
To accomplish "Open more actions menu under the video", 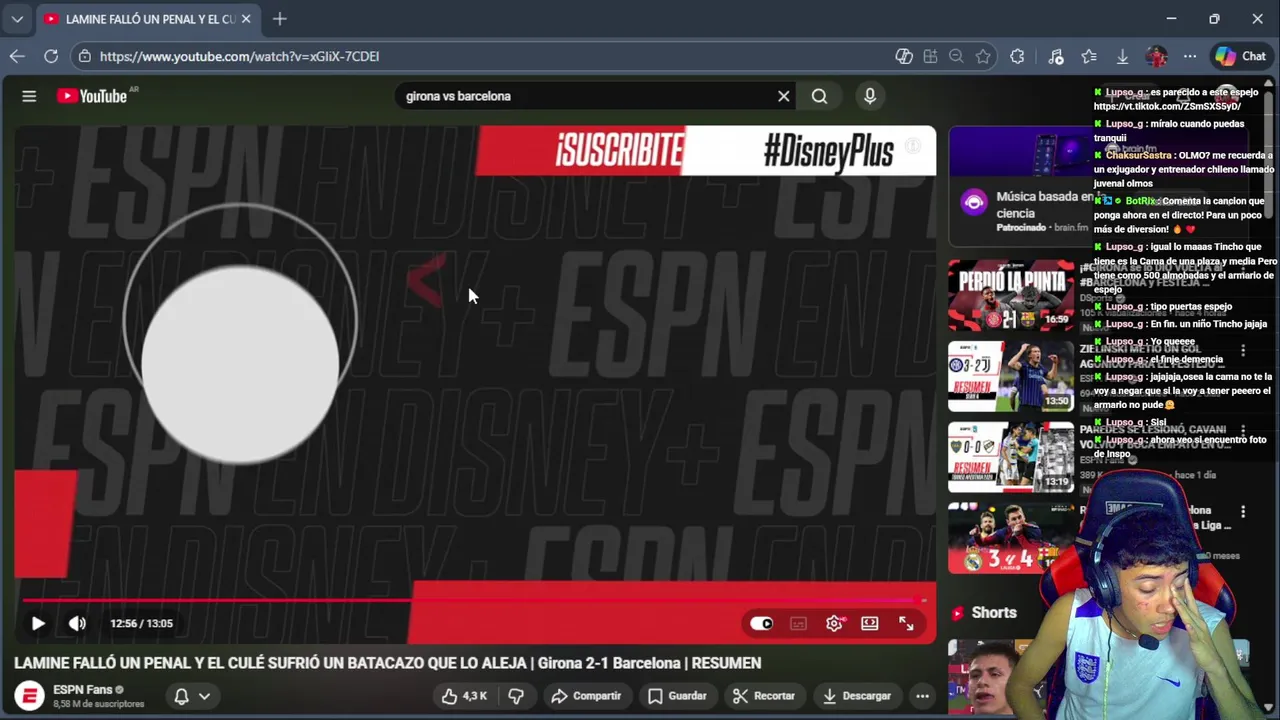I will click(x=922, y=696).
